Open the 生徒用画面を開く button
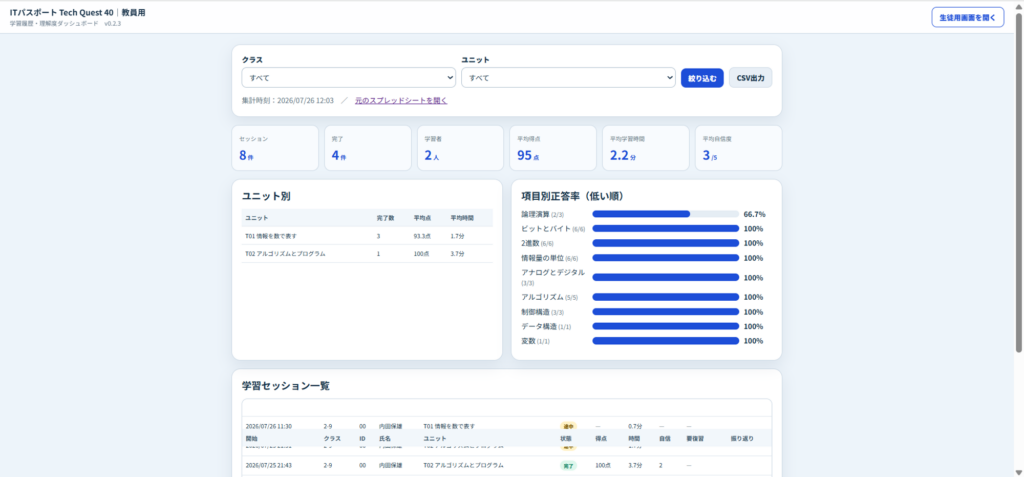 pos(967,18)
